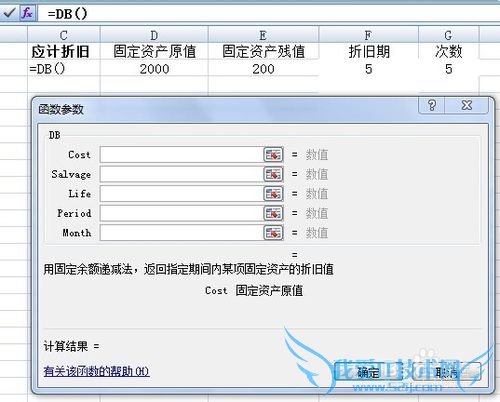Screen dimensions: 500x402
Task: Cancel the dialog with 取消 button
Action: pyautogui.click(x=447, y=372)
